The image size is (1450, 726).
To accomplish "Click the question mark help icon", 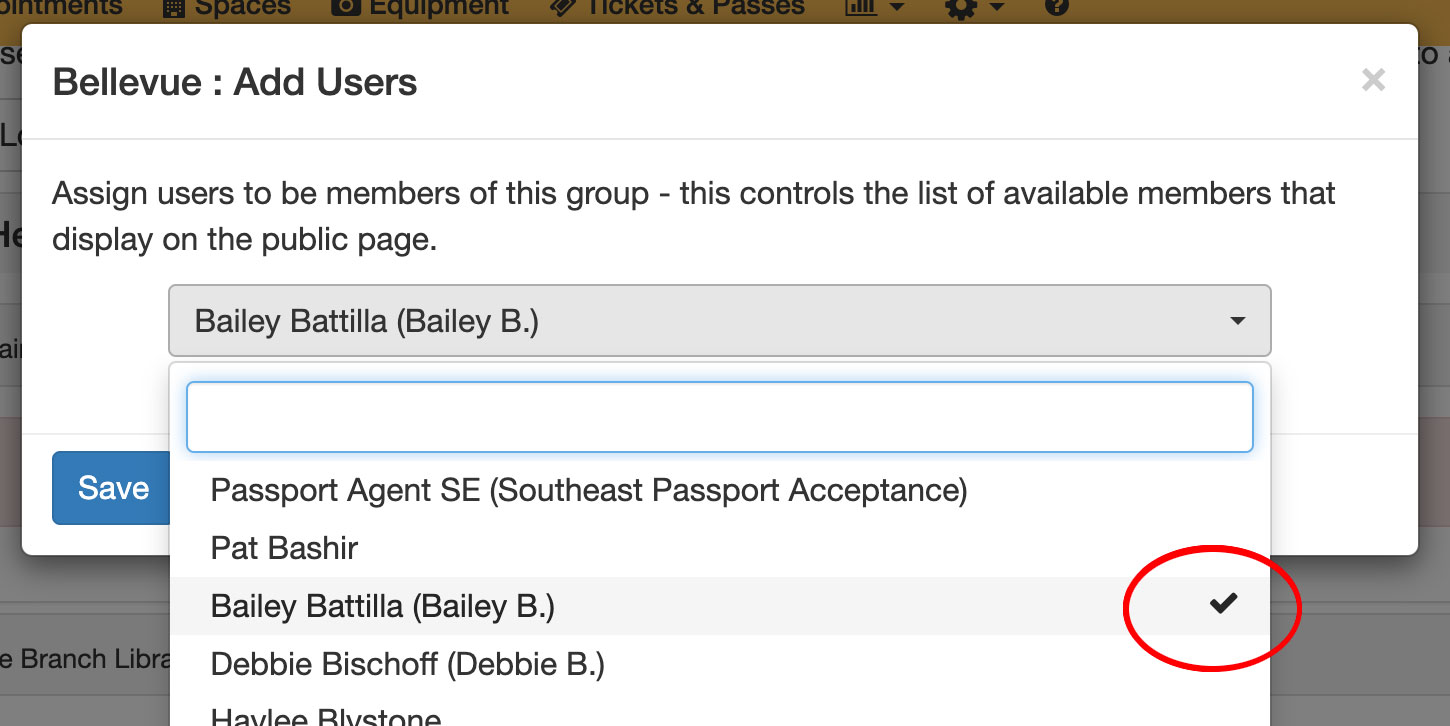I will (1056, 7).
